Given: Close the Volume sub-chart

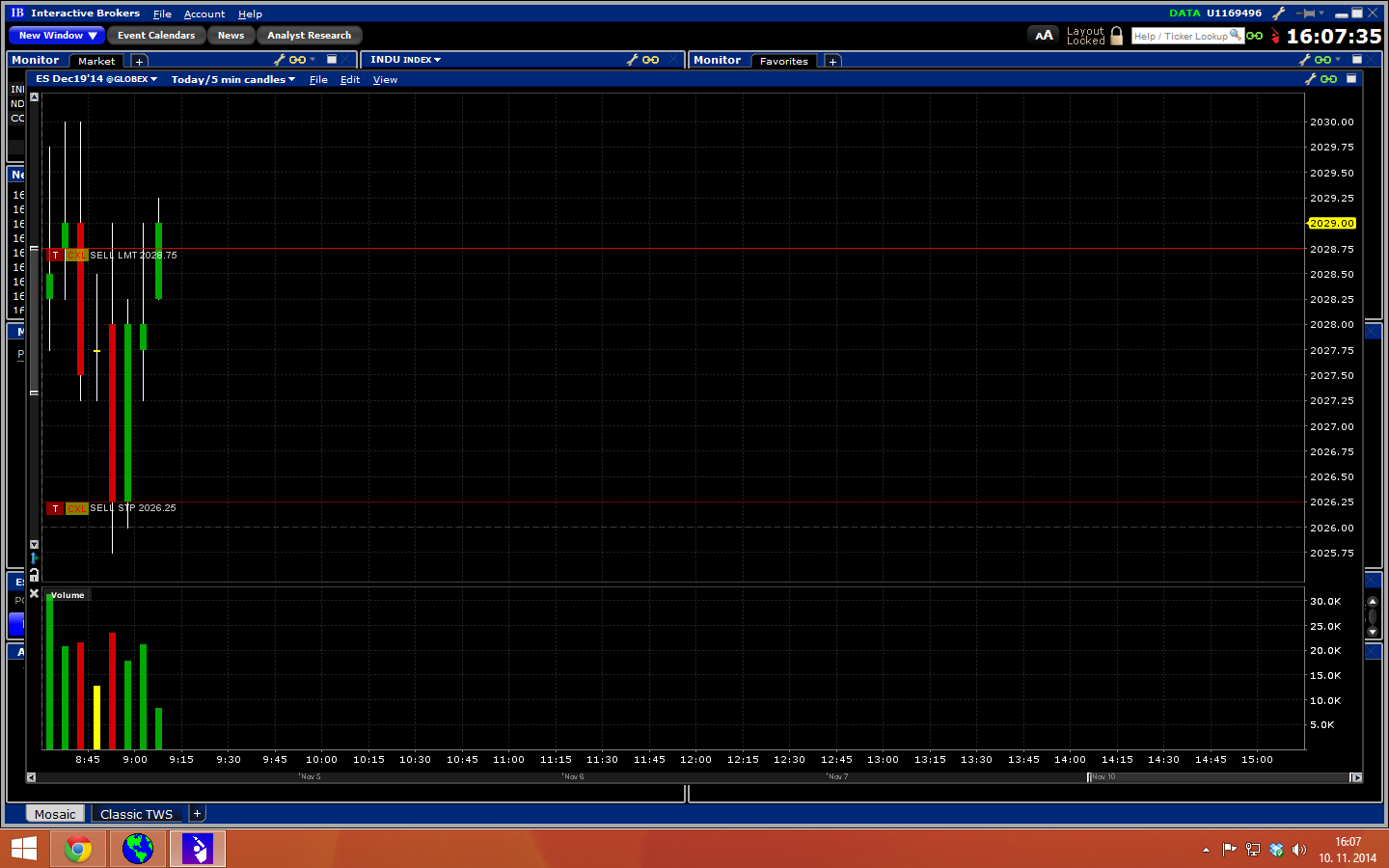Looking at the screenshot, I should (x=34, y=594).
